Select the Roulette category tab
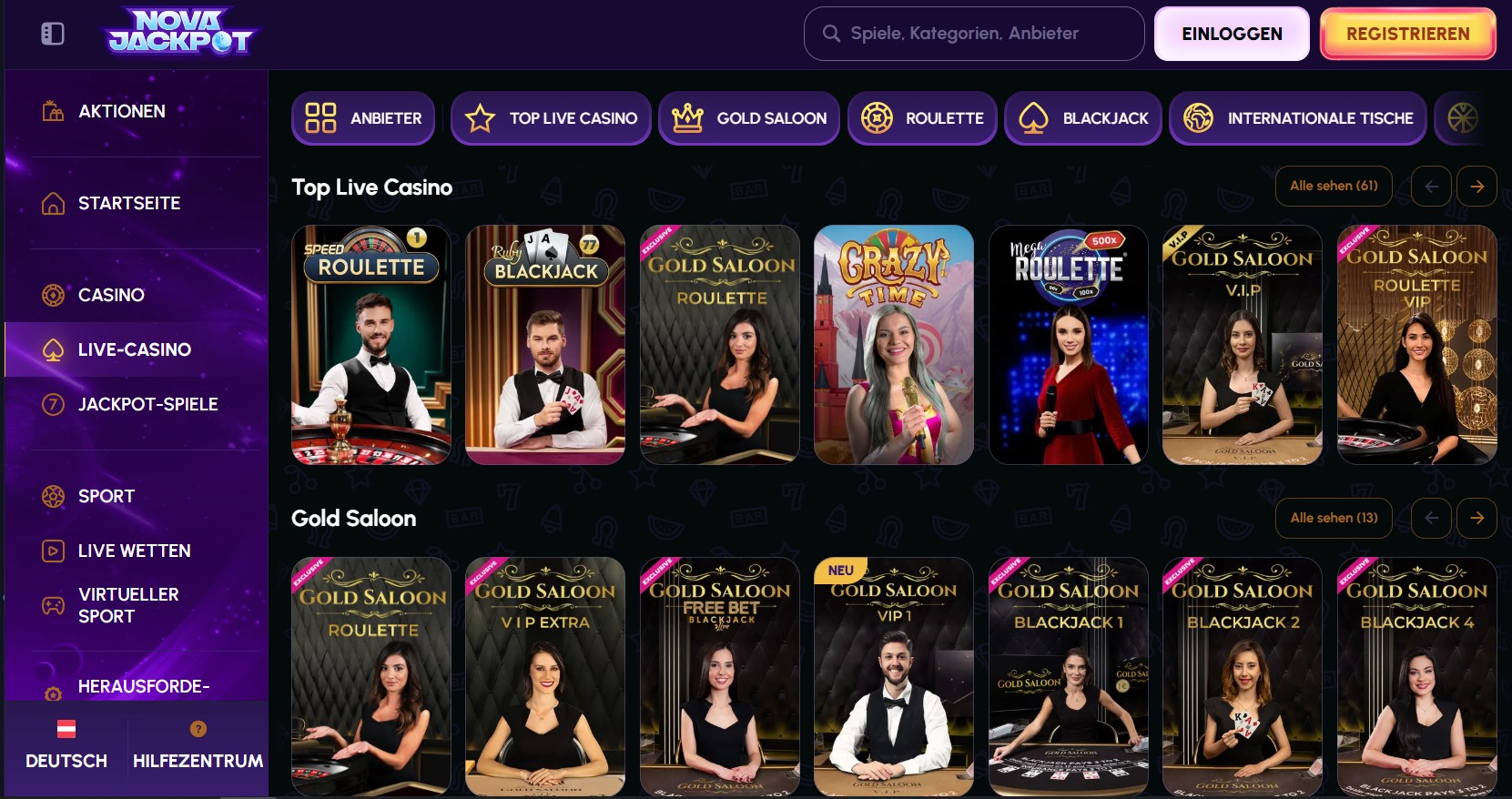This screenshot has height=799, width=1512. point(922,118)
